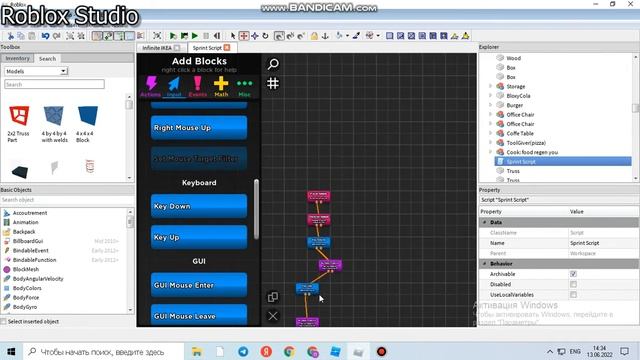Add the Set Mouse Target Filter block

click(x=199, y=158)
